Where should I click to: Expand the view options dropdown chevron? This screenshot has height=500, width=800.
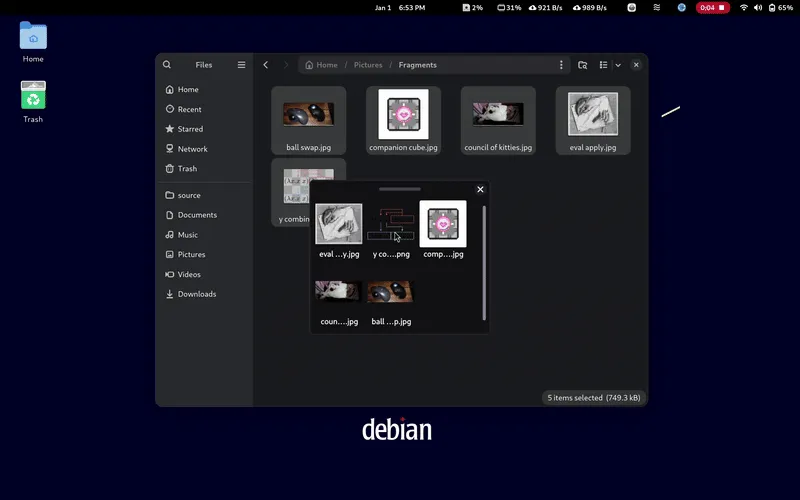(618, 65)
